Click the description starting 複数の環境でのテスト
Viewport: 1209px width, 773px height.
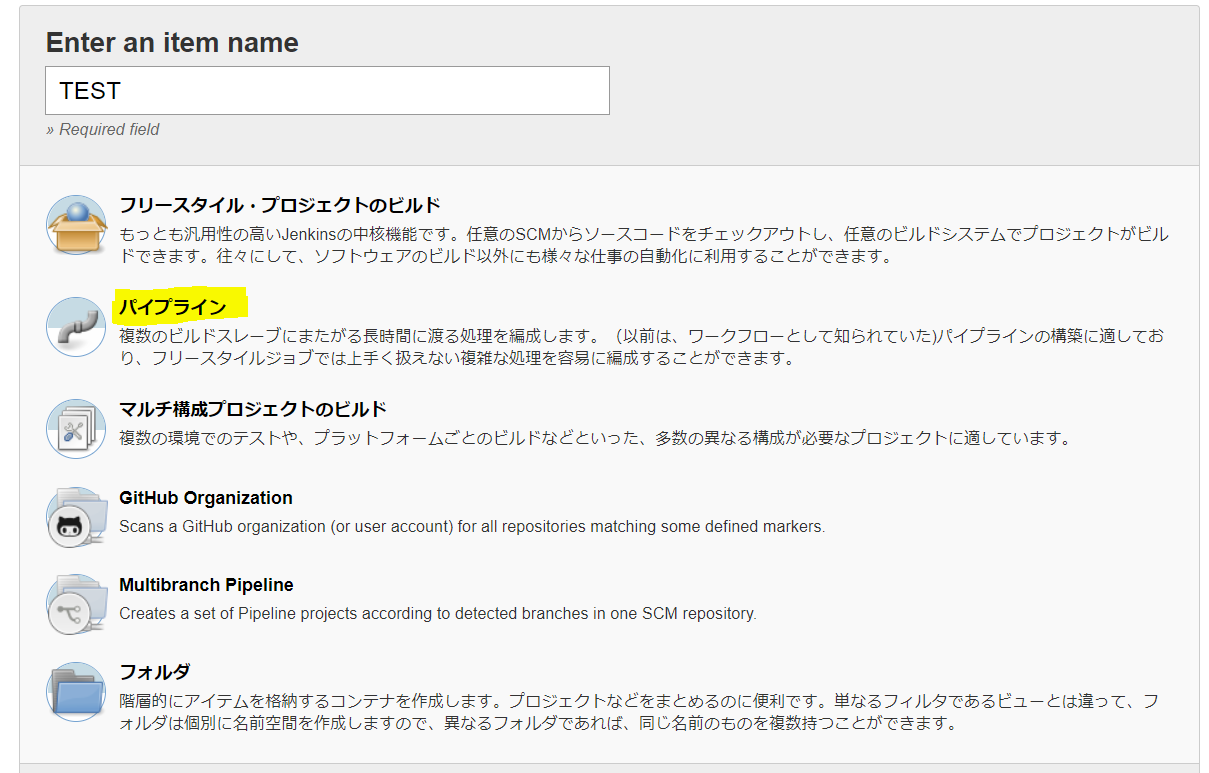click(595, 438)
